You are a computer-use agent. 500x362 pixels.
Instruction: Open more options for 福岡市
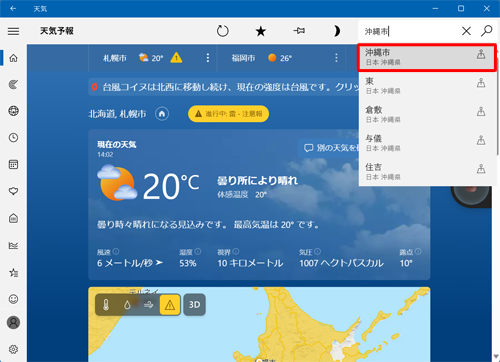tap(336, 58)
